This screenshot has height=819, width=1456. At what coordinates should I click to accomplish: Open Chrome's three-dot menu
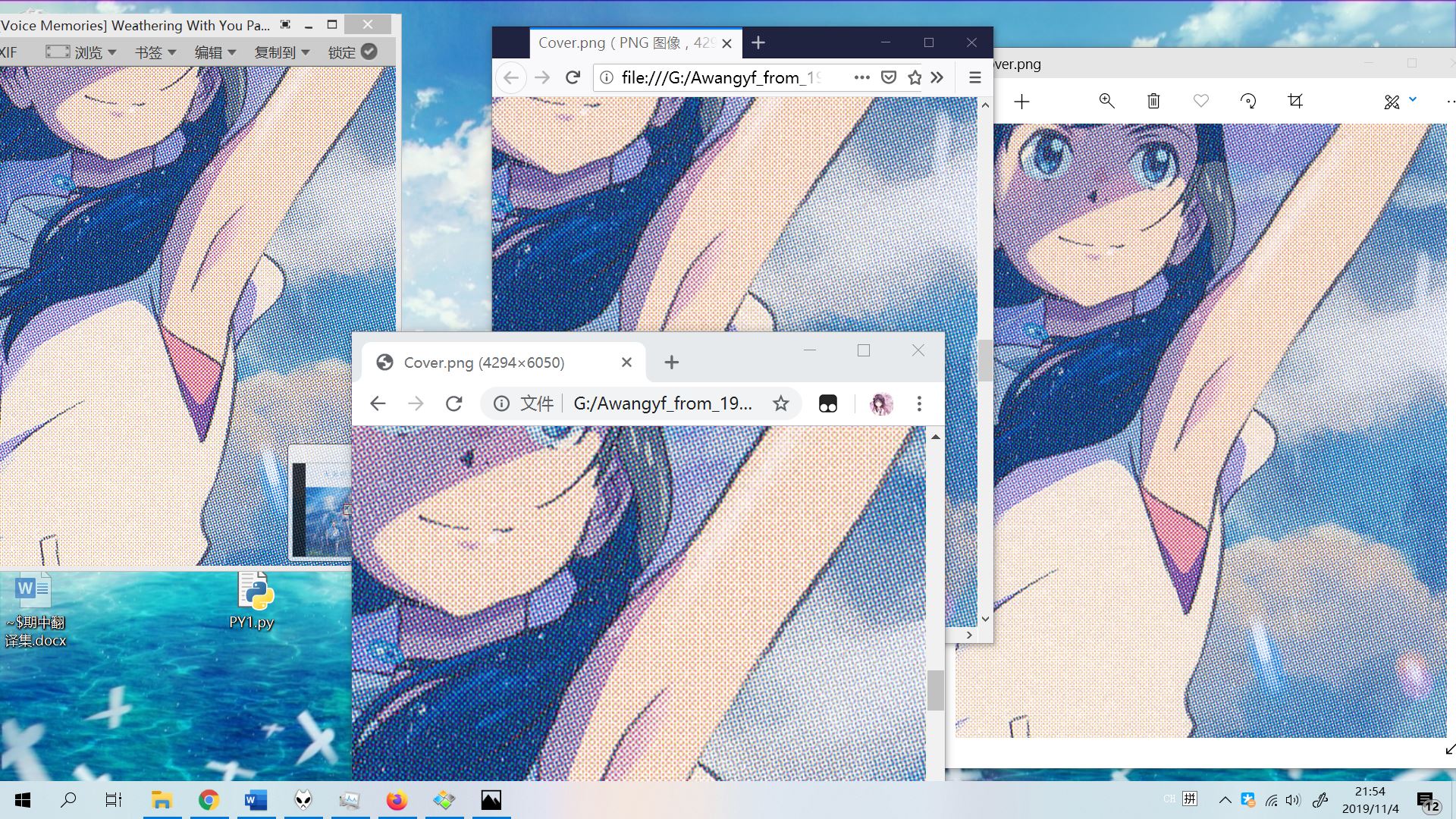pos(919,403)
